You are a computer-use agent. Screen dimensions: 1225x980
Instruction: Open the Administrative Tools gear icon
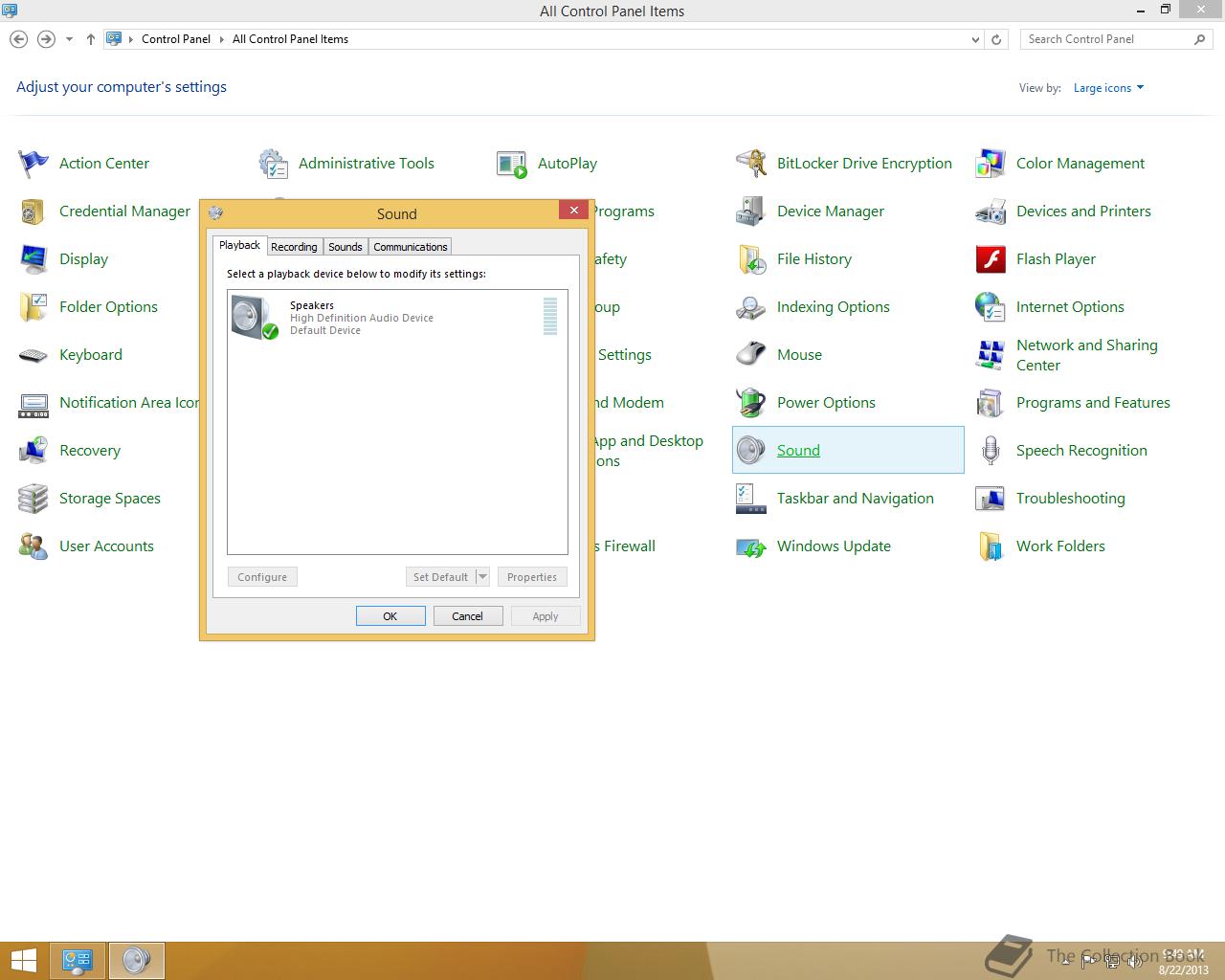tap(273, 164)
